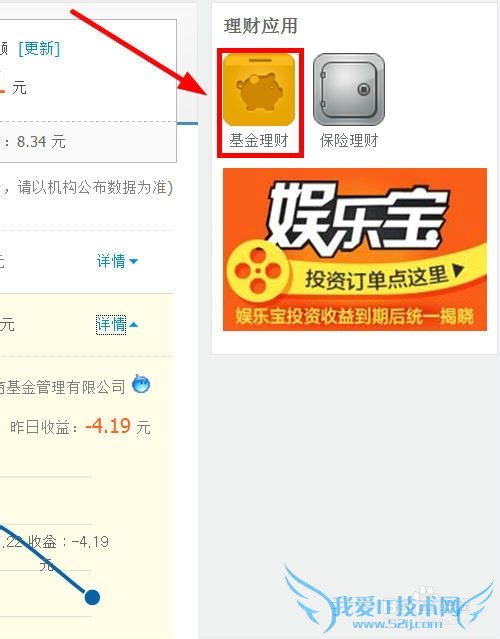Click the 理财应用 section heading
The width and height of the screenshot is (500, 639).
tap(260, 26)
